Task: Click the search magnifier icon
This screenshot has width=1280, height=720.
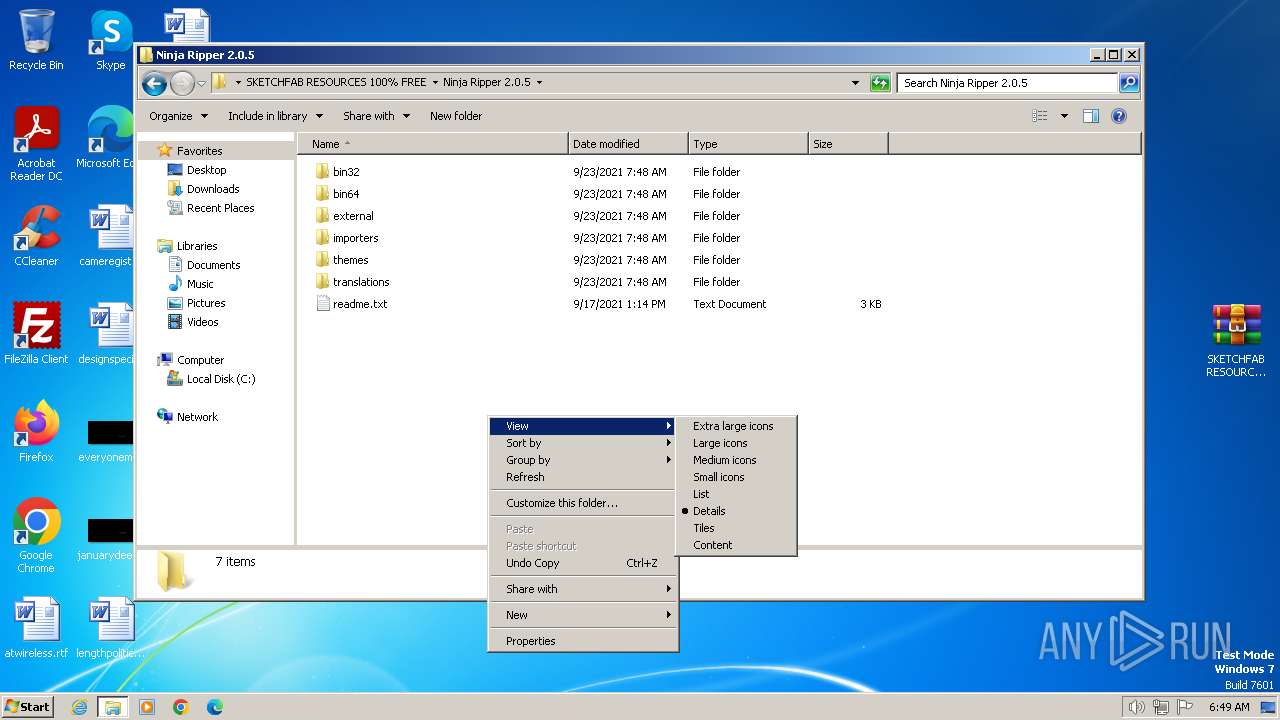Action: (x=1128, y=83)
